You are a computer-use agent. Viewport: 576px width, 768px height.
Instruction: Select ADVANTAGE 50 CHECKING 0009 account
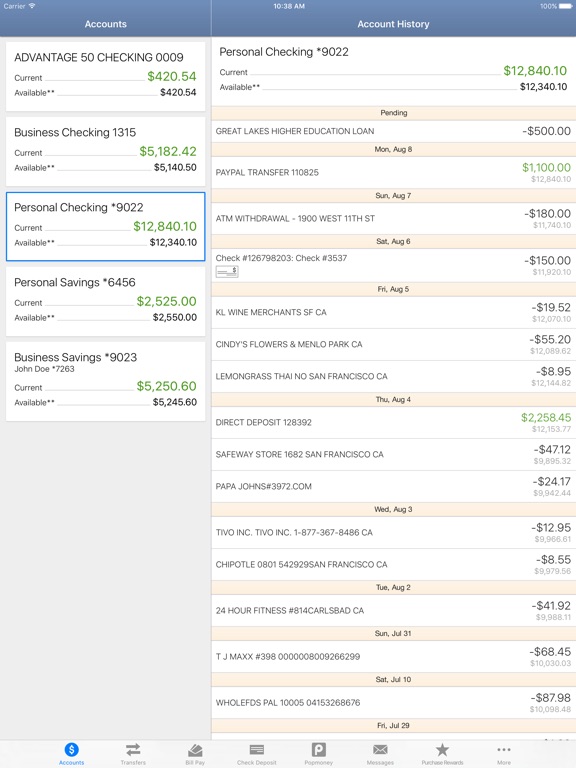tap(105, 76)
